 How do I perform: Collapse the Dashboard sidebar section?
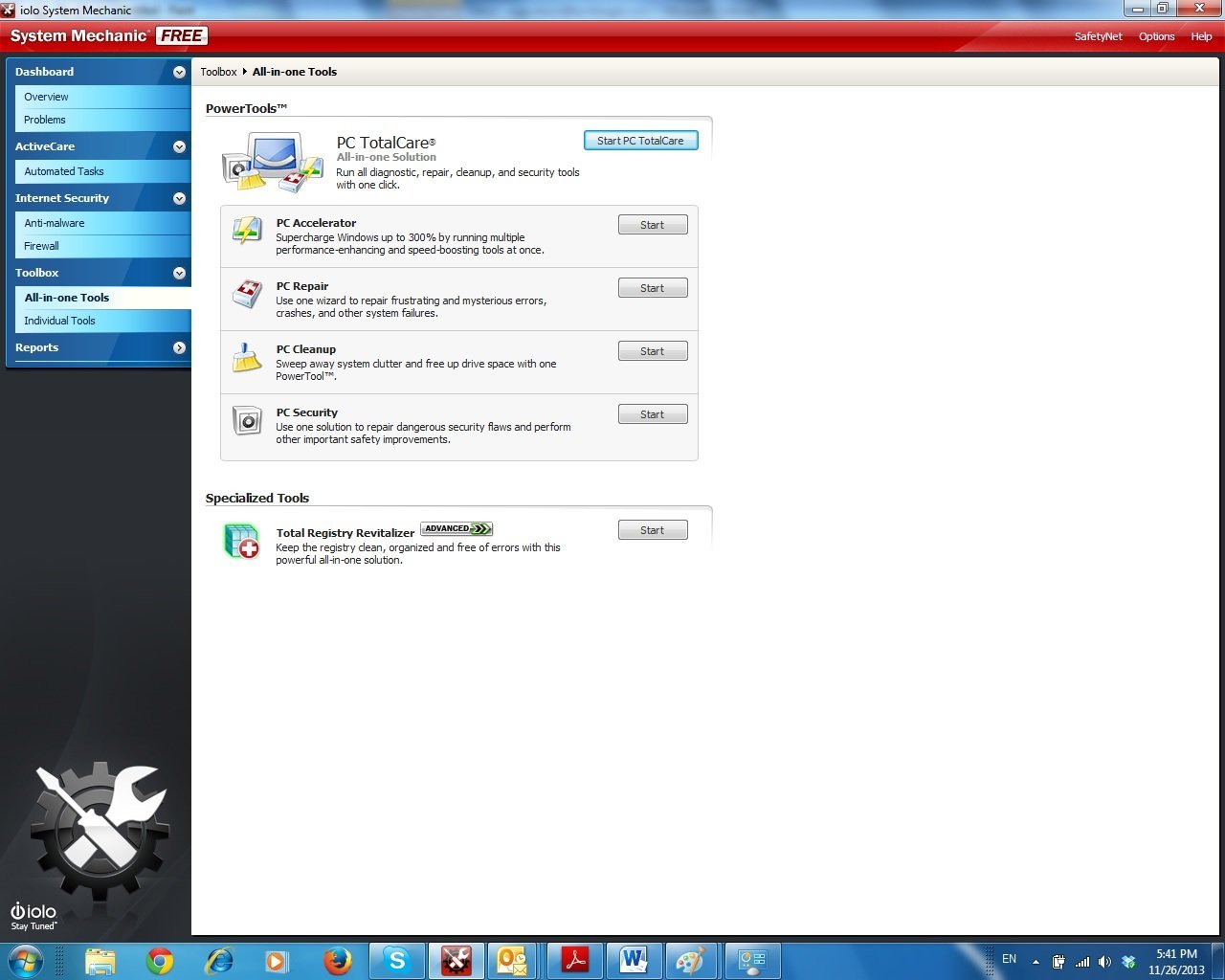click(179, 72)
